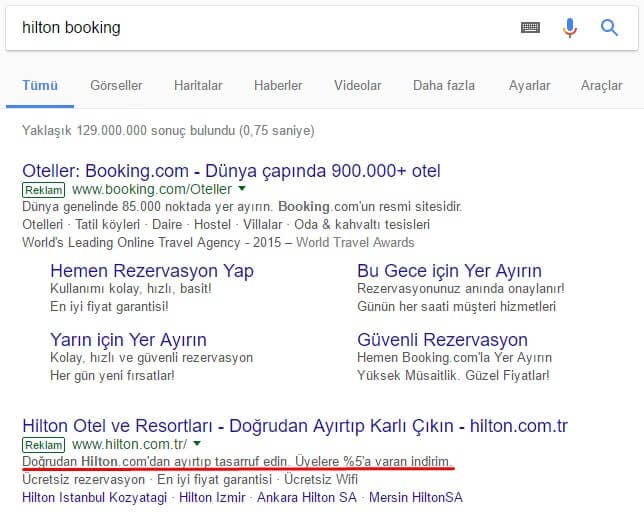Click the Her gün yeni fırsatlar! text
Image resolution: width=644 pixels, height=516 pixels.
pyautogui.click(x=112, y=375)
